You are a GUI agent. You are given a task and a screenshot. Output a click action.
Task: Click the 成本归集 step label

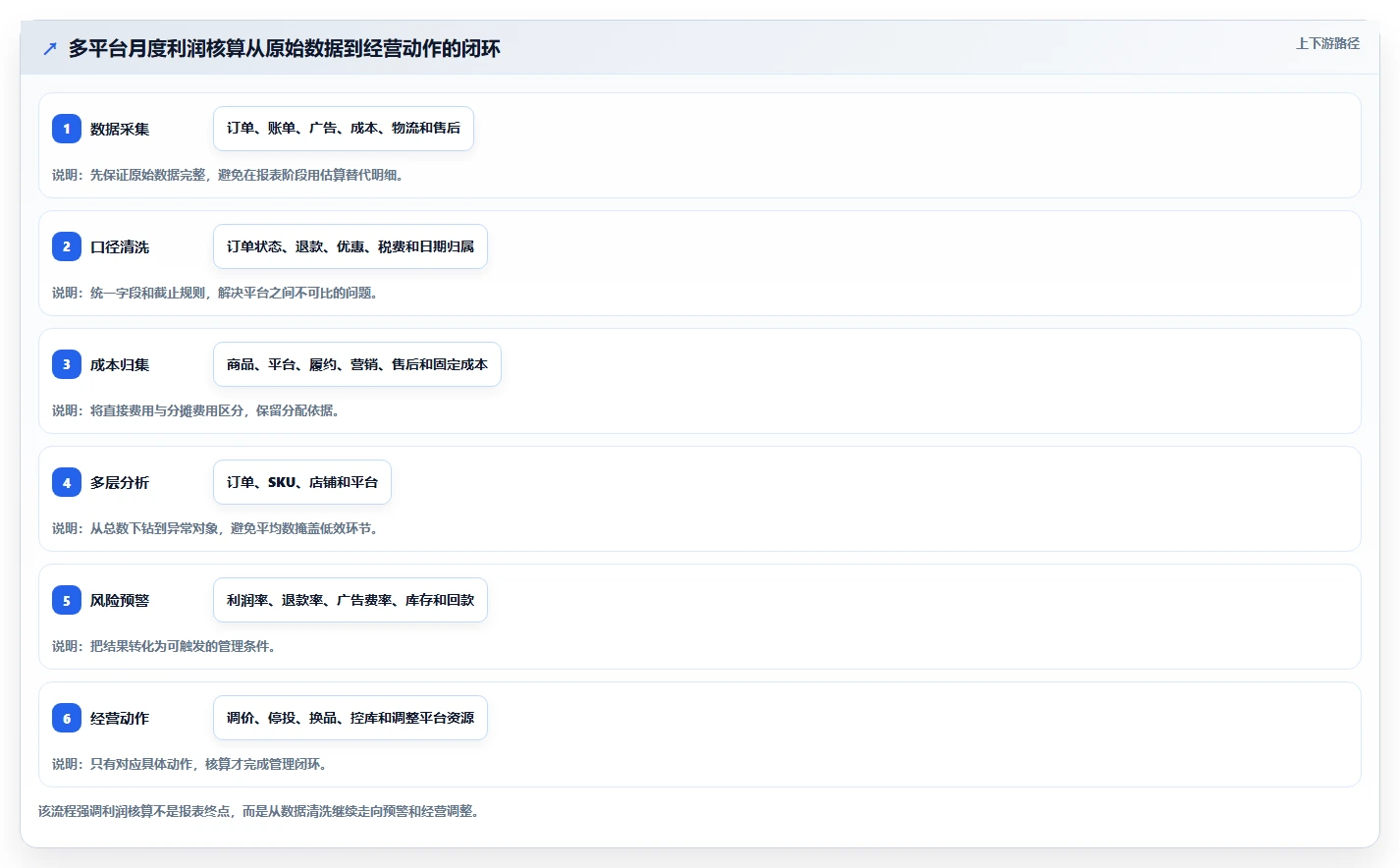(x=120, y=364)
